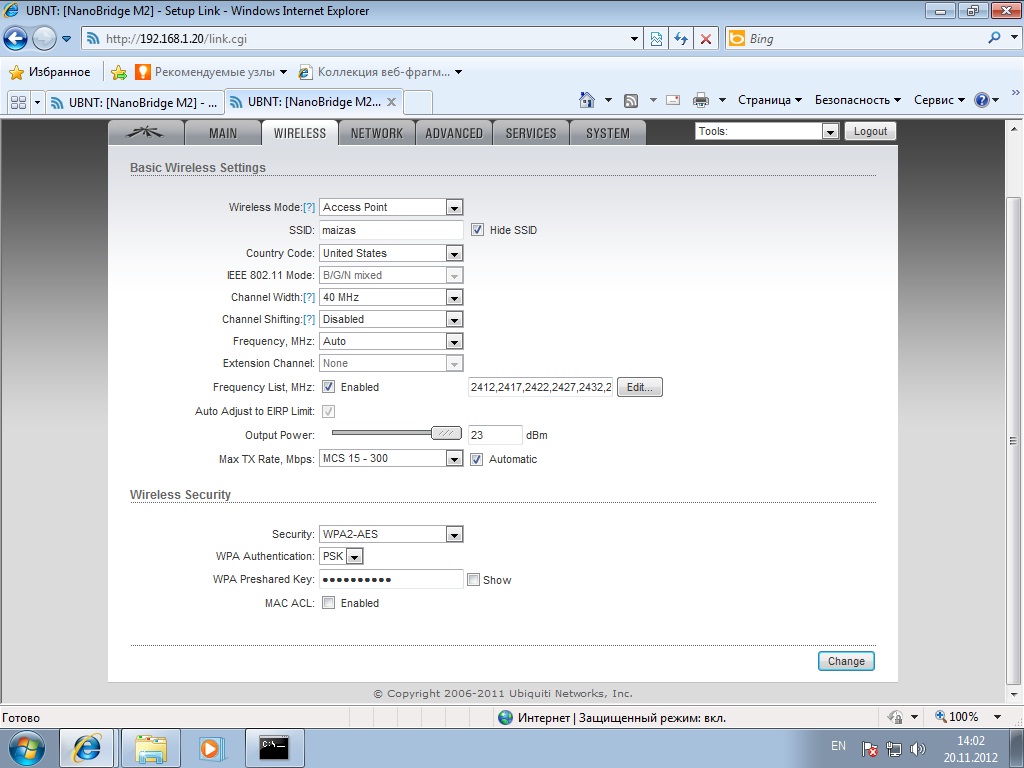The height and width of the screenshot is (768, 1024).
Task: Toggle the Hide SSID checkbox
Action: click(x=477, y=230)
